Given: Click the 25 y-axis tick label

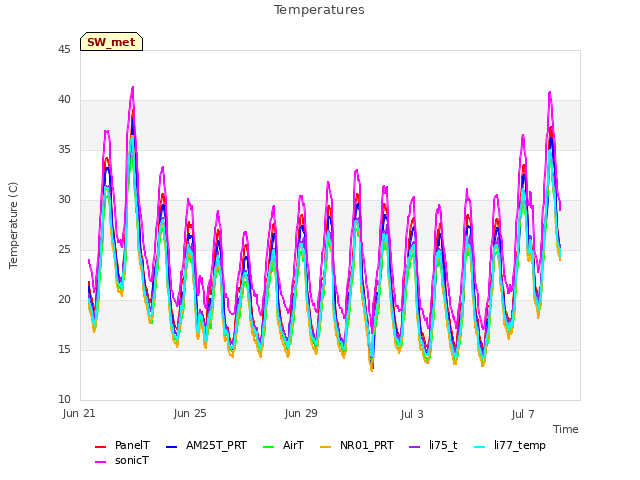Looking at the screenshot, I should 64,250.
